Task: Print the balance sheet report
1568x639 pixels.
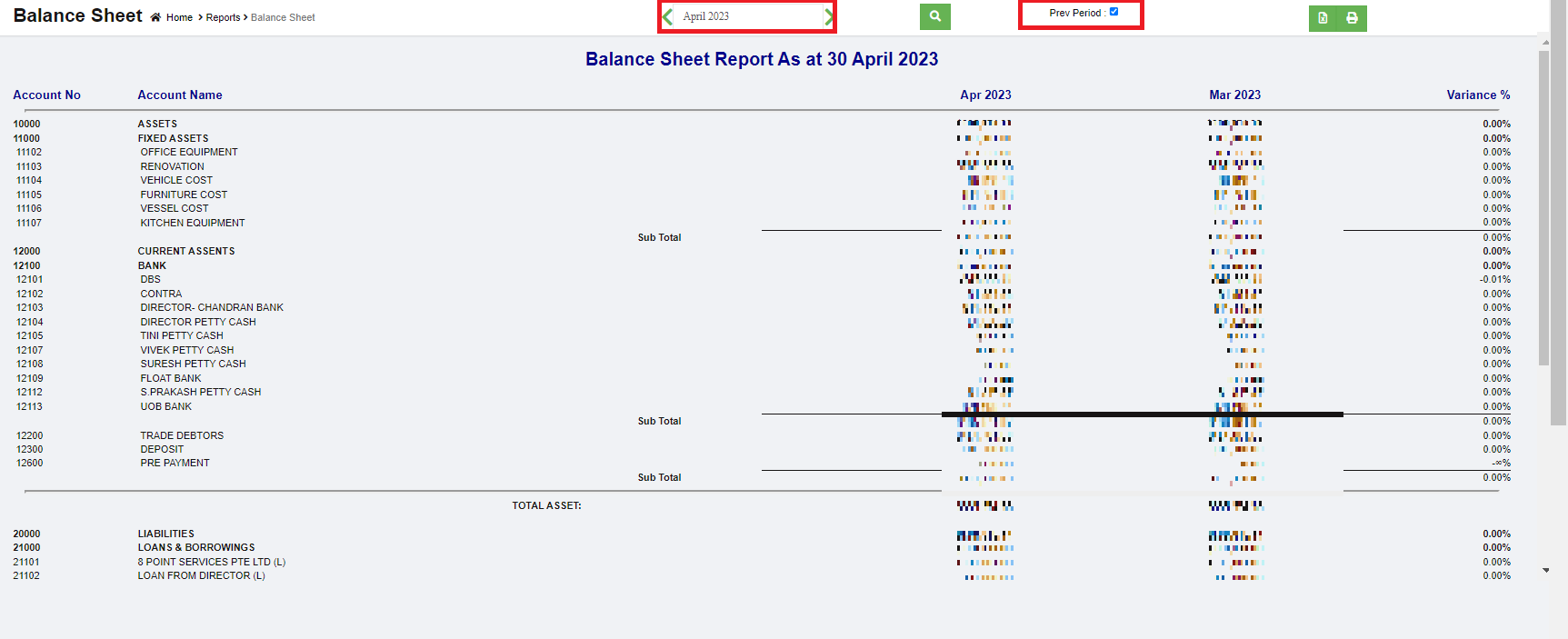Action: pos(1352,18)
